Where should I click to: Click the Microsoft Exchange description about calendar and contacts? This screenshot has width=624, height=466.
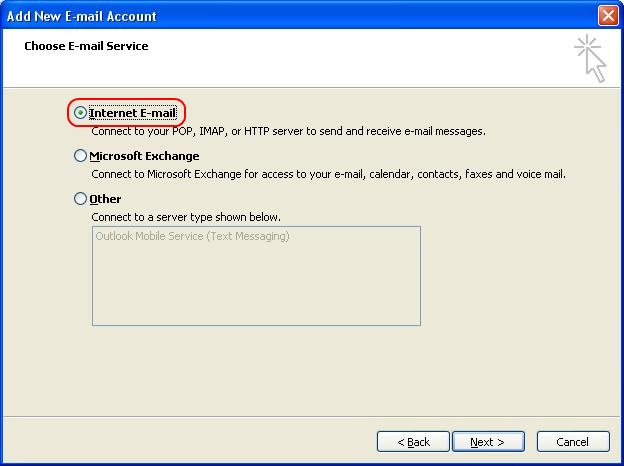click(328, 174)
